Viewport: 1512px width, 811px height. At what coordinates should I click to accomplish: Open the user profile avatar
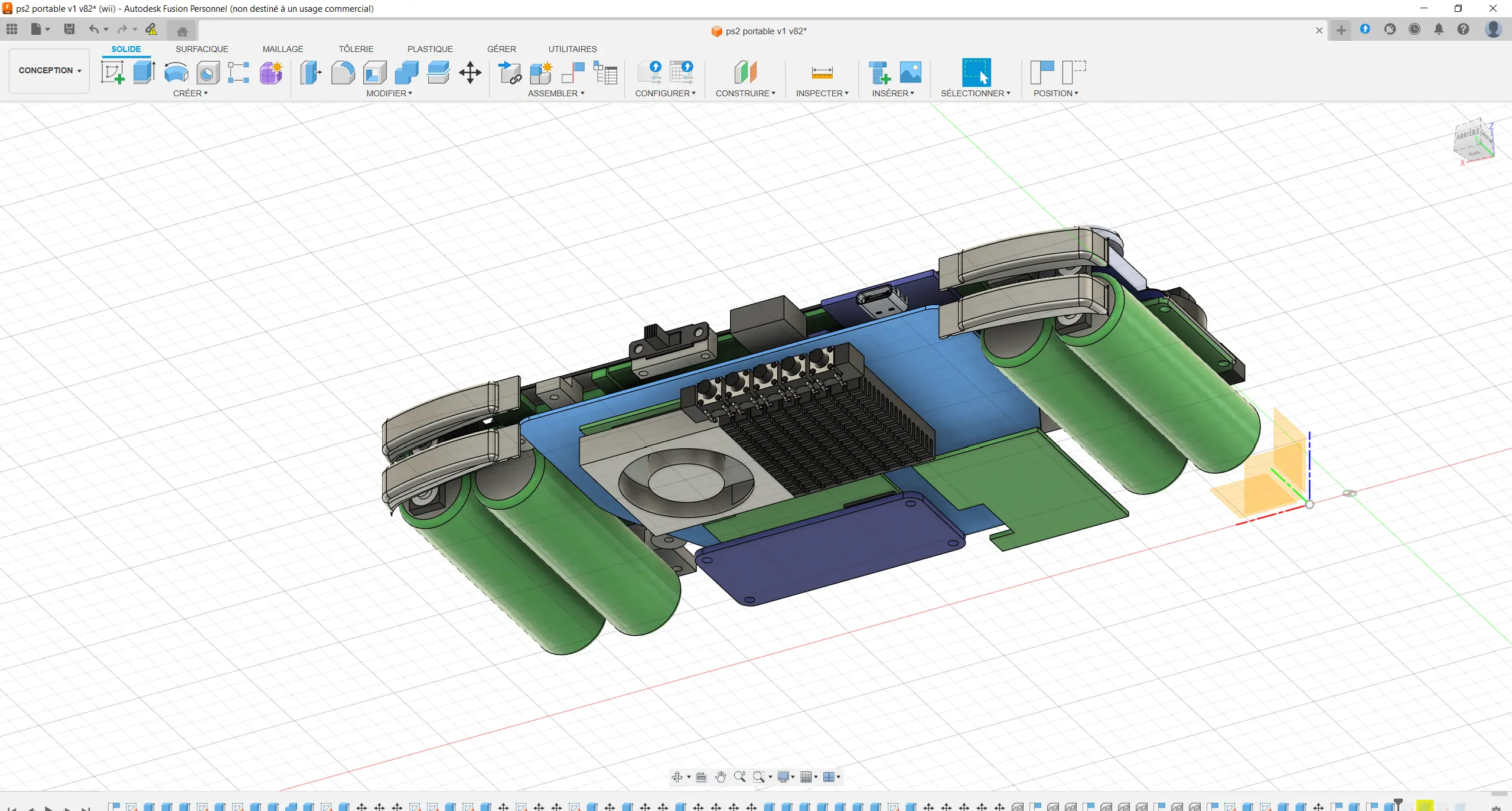pyautogui.click(x=1493, y=29)
